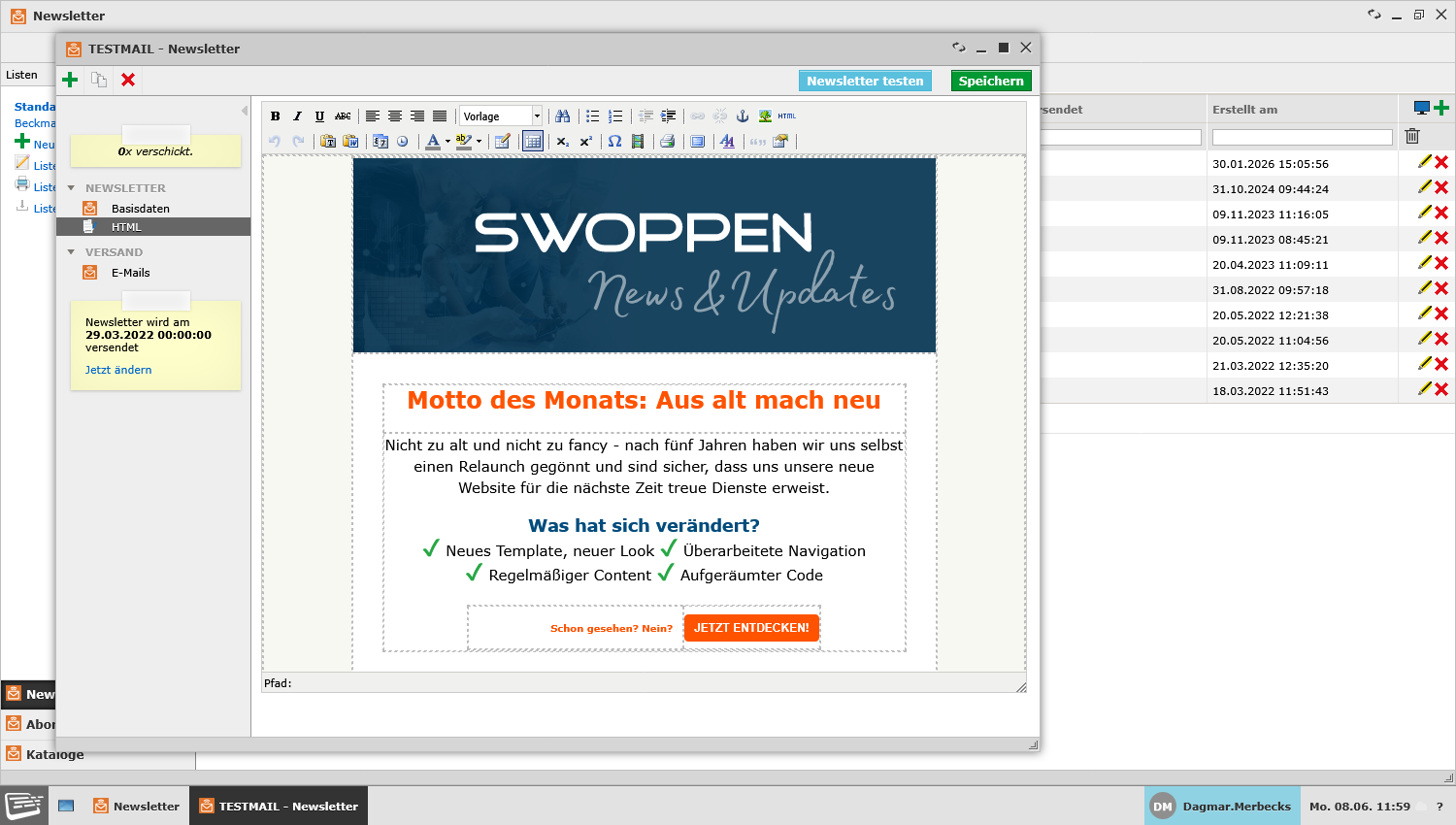Open the HTML source editor
Screen dimensions: 1456x825
point(787,116)
